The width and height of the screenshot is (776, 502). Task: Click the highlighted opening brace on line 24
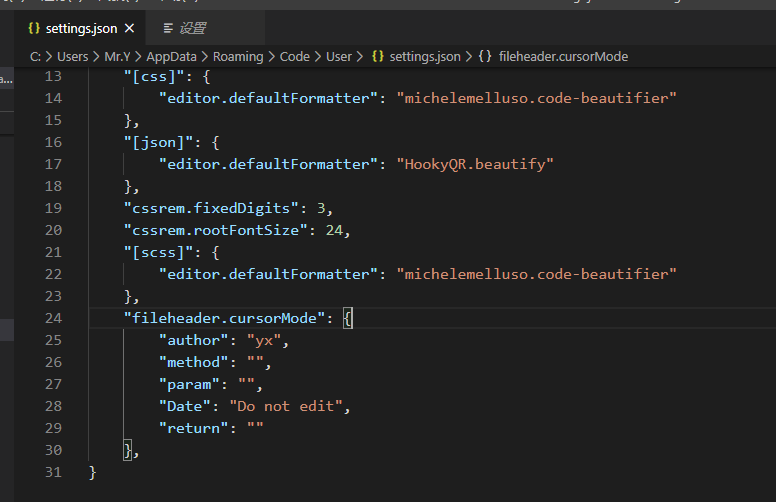point(348,318)
